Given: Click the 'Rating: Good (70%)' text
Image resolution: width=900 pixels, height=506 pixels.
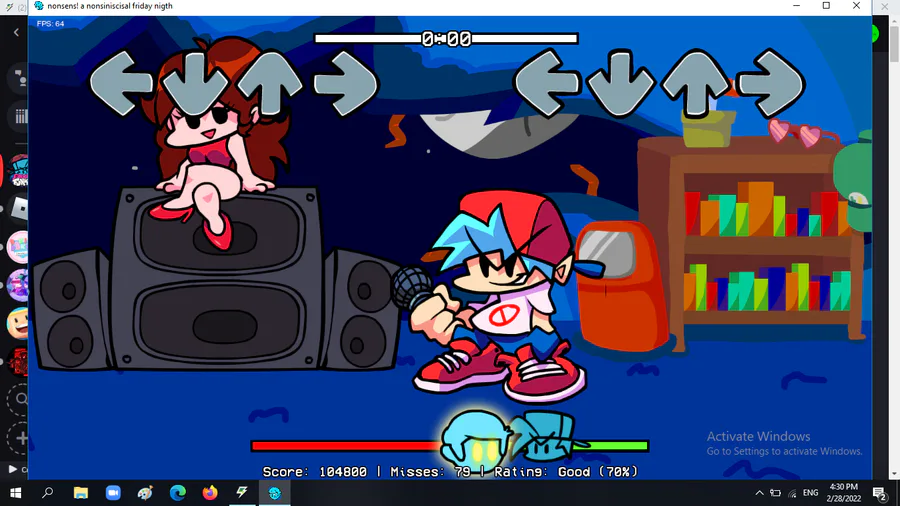Looking at the screenshot, I should pyautogui.click(x=566, y=472).
